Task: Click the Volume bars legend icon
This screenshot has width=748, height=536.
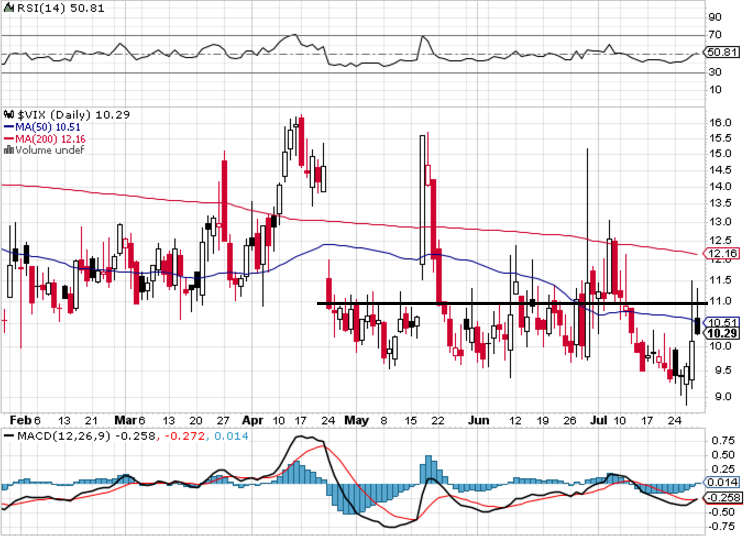Action: click(x=7, y=151)
